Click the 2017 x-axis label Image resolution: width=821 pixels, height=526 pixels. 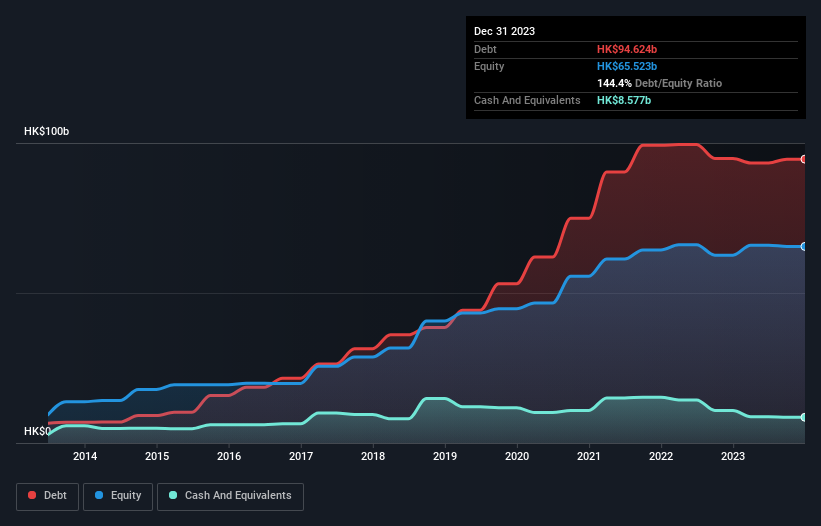301,456
